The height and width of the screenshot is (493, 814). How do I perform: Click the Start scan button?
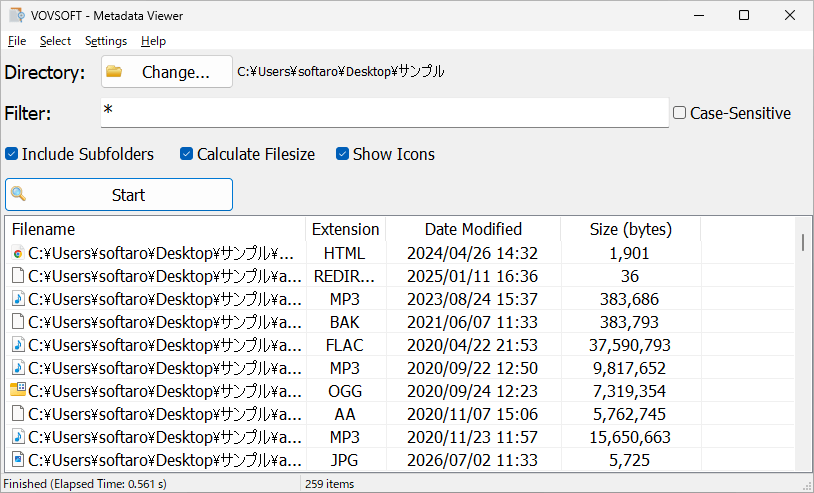click(x=119, y=195)
